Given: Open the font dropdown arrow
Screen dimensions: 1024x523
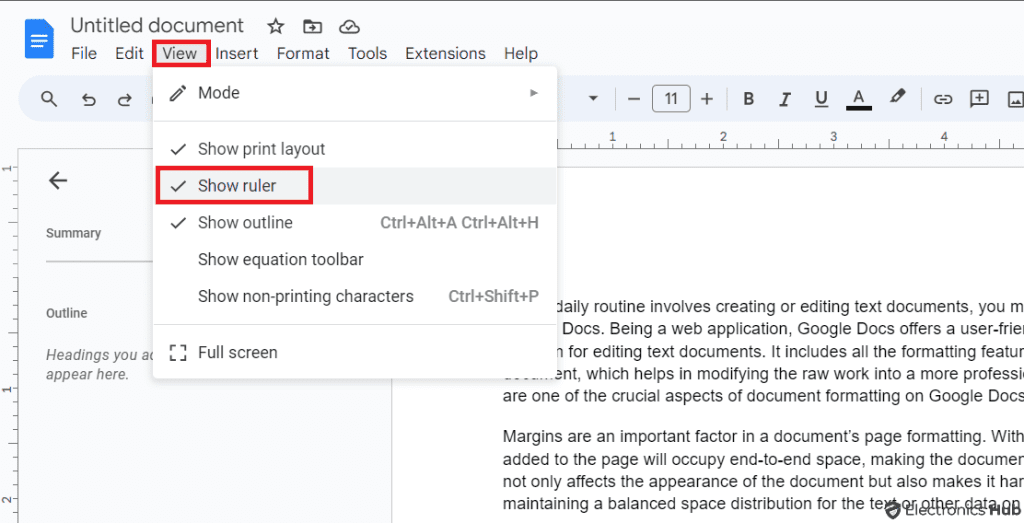Looking at the screenshot, I should 593,99.
